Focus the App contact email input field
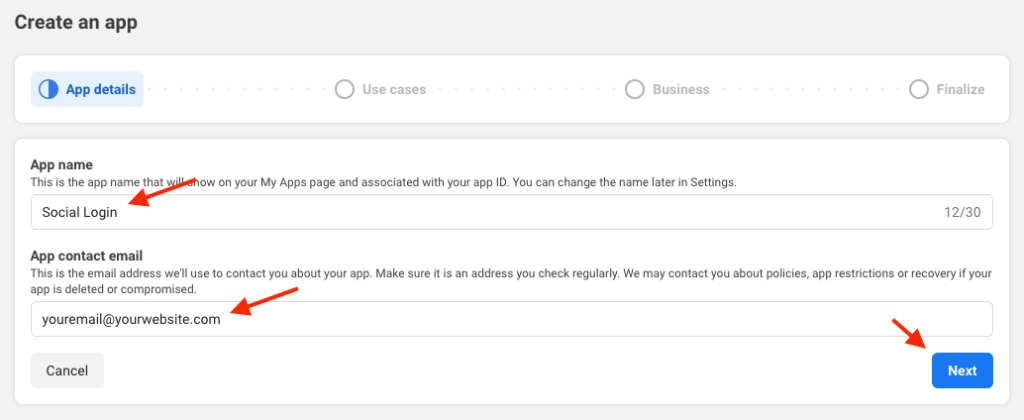The image size is (1024, 420). tap(511, 319)
